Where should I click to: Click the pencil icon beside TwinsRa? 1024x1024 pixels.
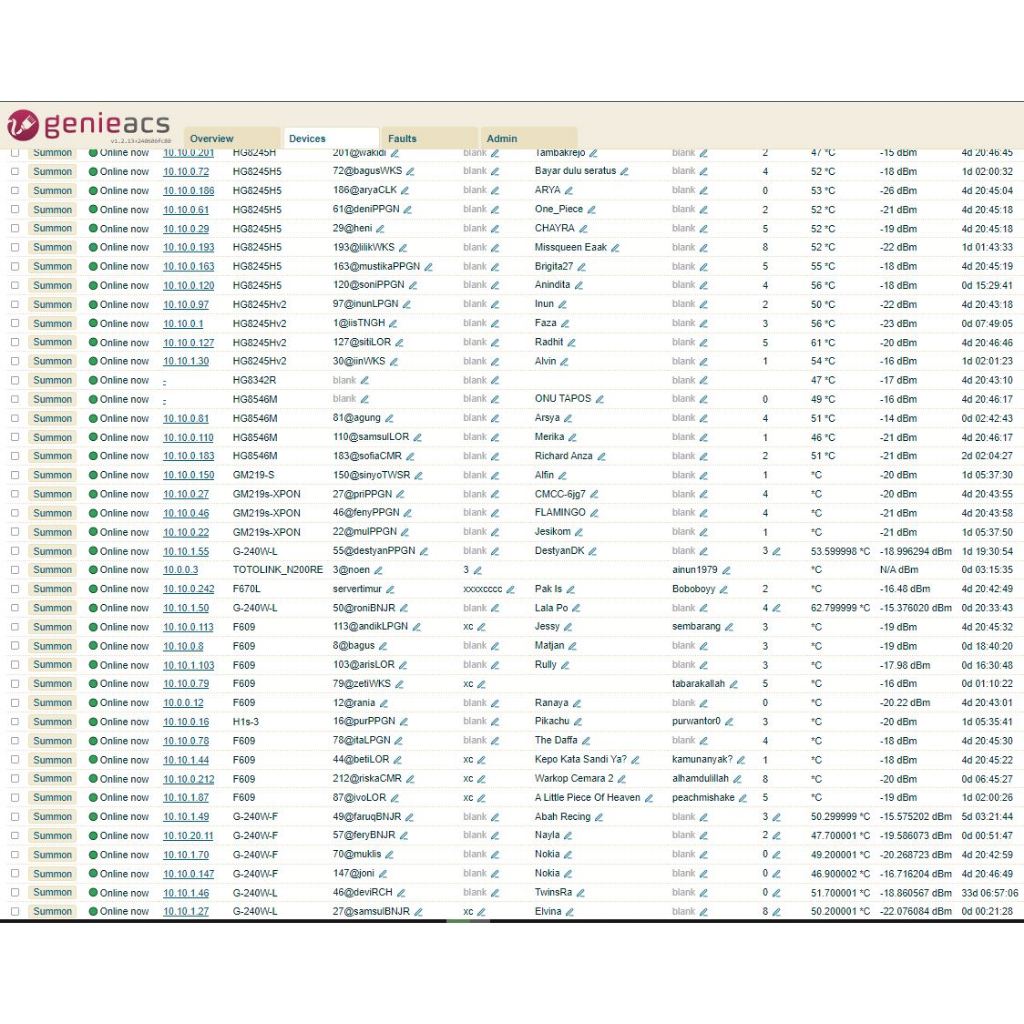coord(579,893)
